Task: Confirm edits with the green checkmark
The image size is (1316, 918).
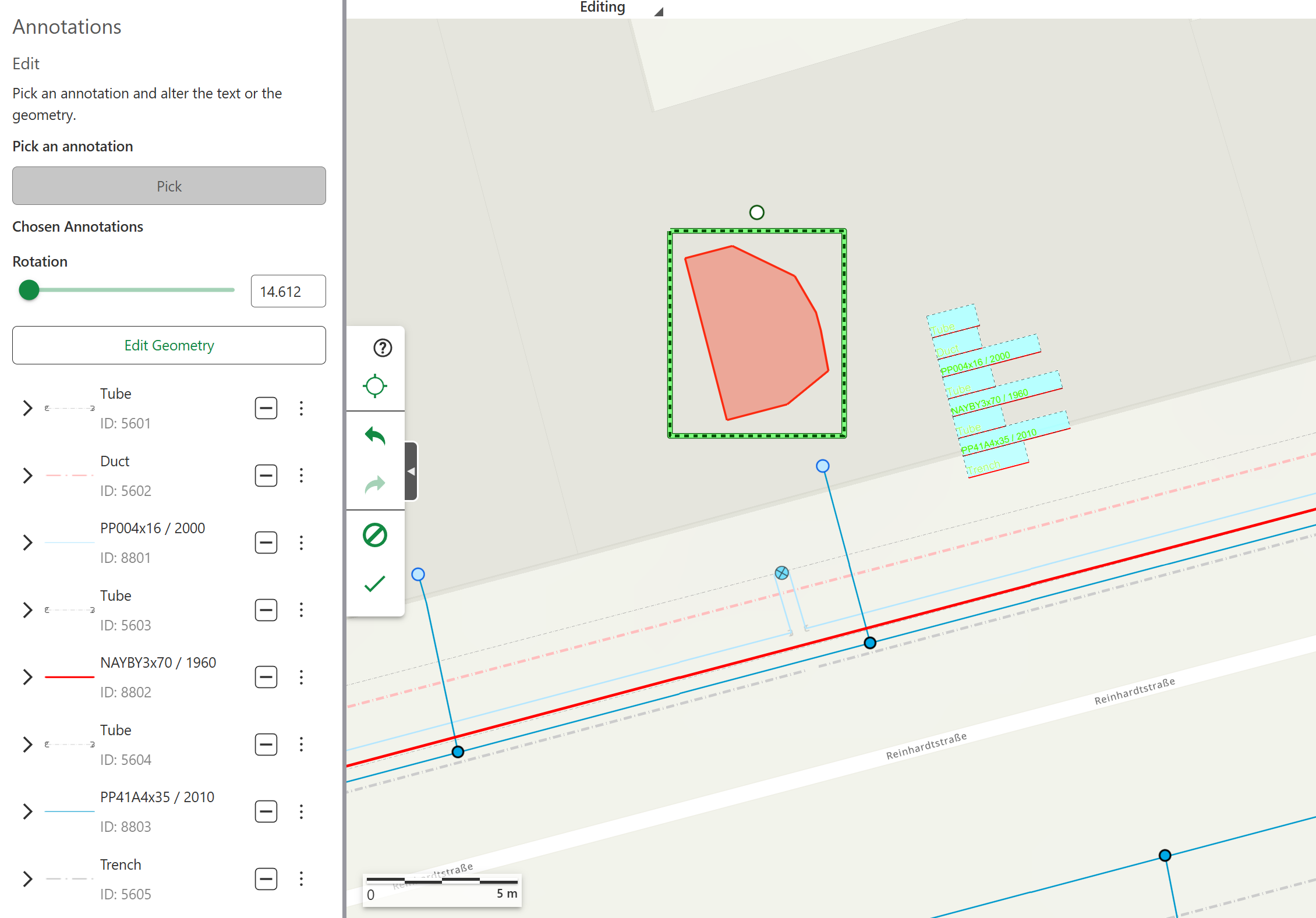Action: click(375, 583)
